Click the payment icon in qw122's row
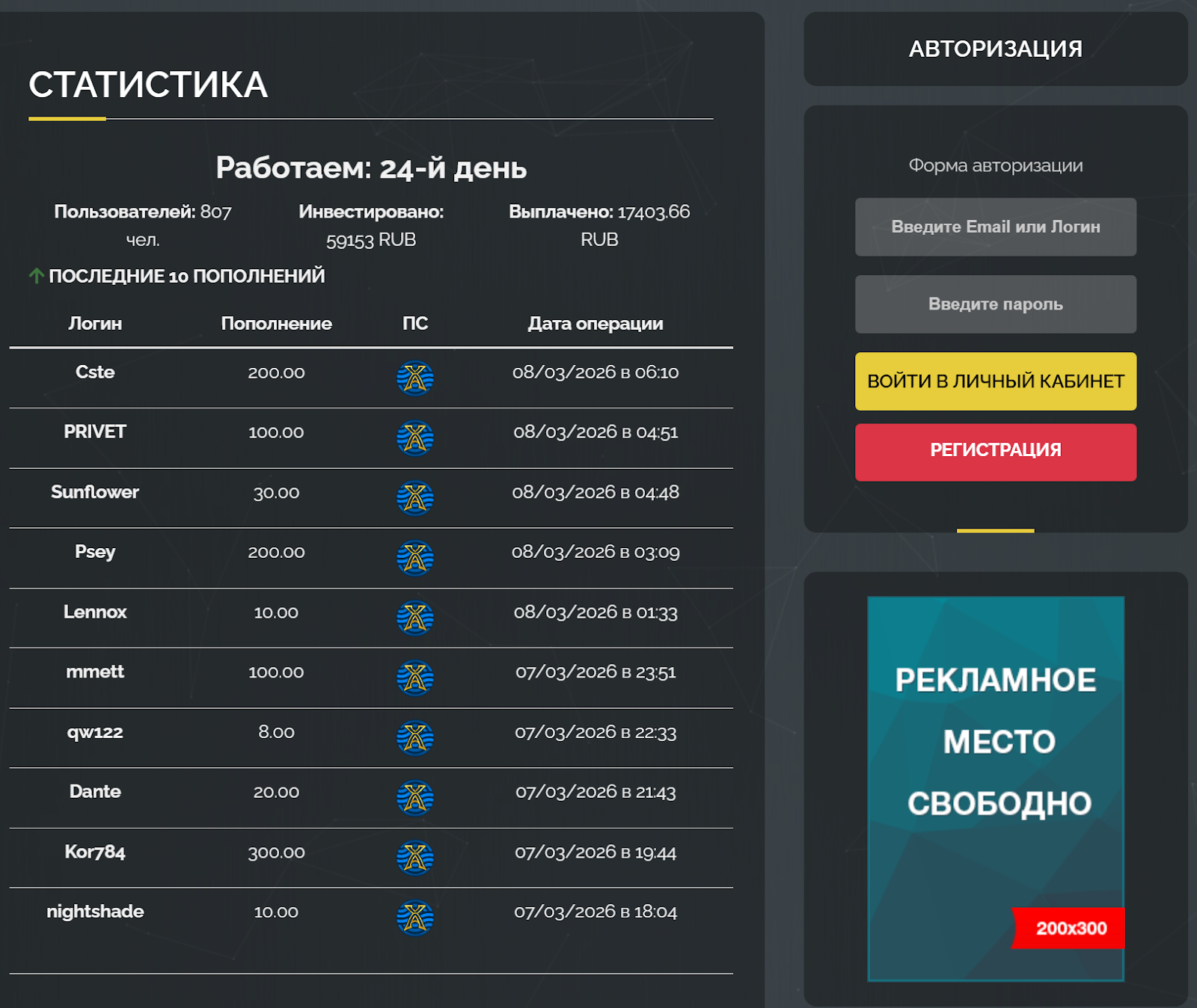This screenshot has width=1197, height=1008. click(x=416, y=739)
